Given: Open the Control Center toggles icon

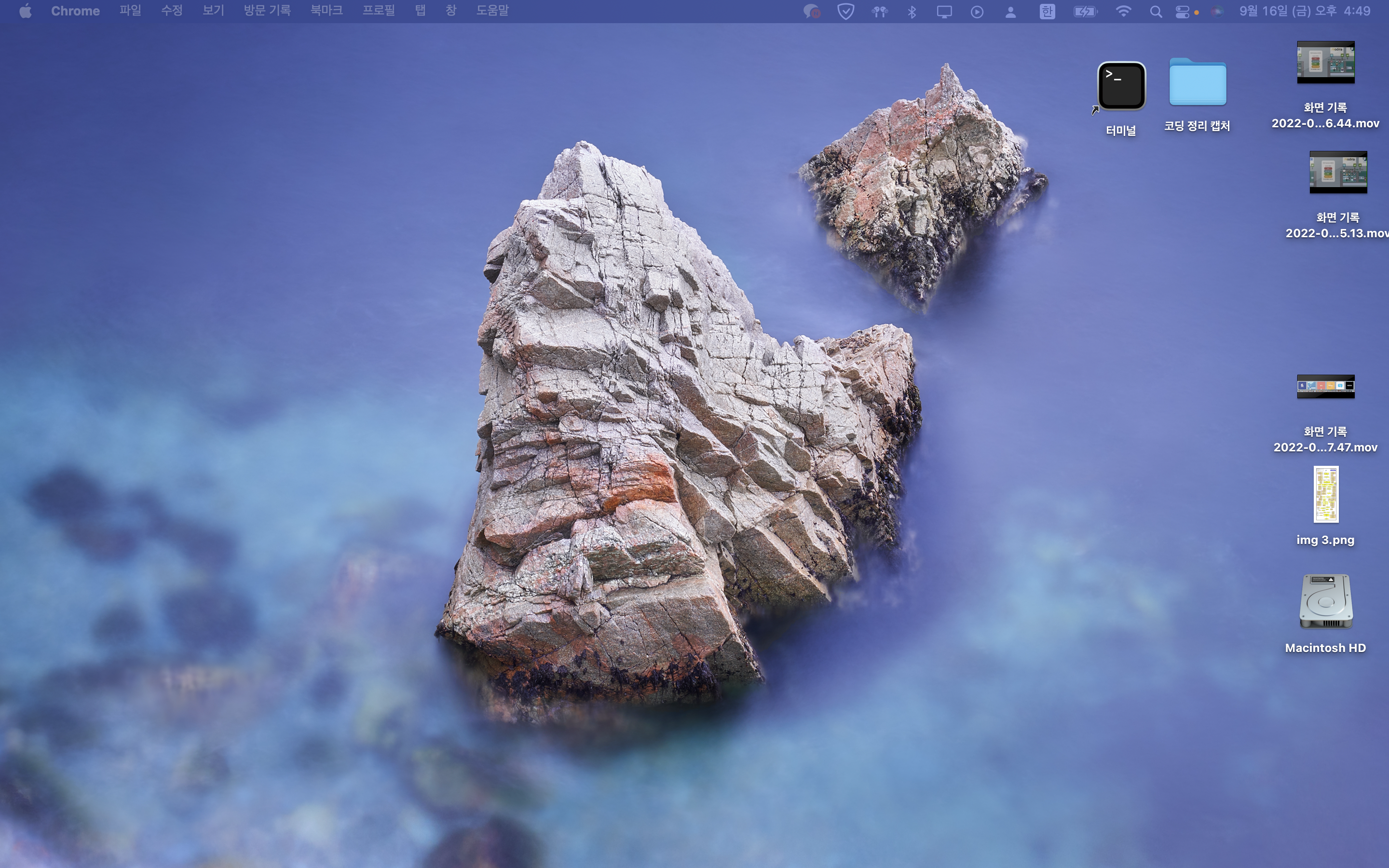Looking at the screenshot, I should coord(1182,12).
